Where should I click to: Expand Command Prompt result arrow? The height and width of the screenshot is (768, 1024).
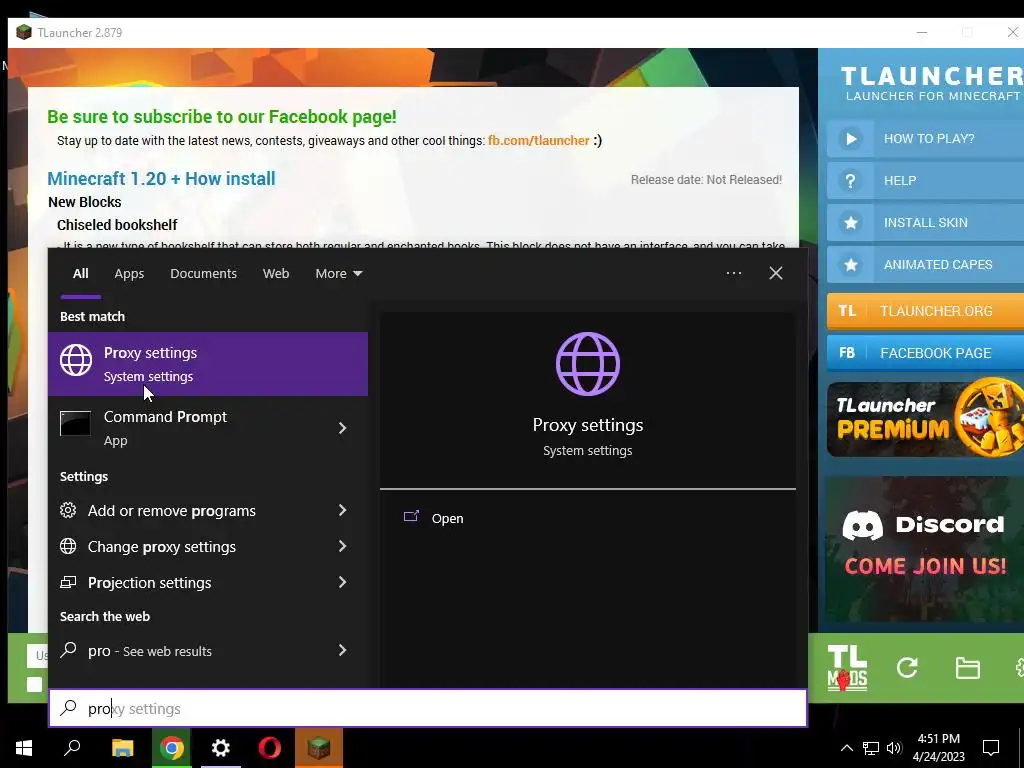[x=342, y=428]
